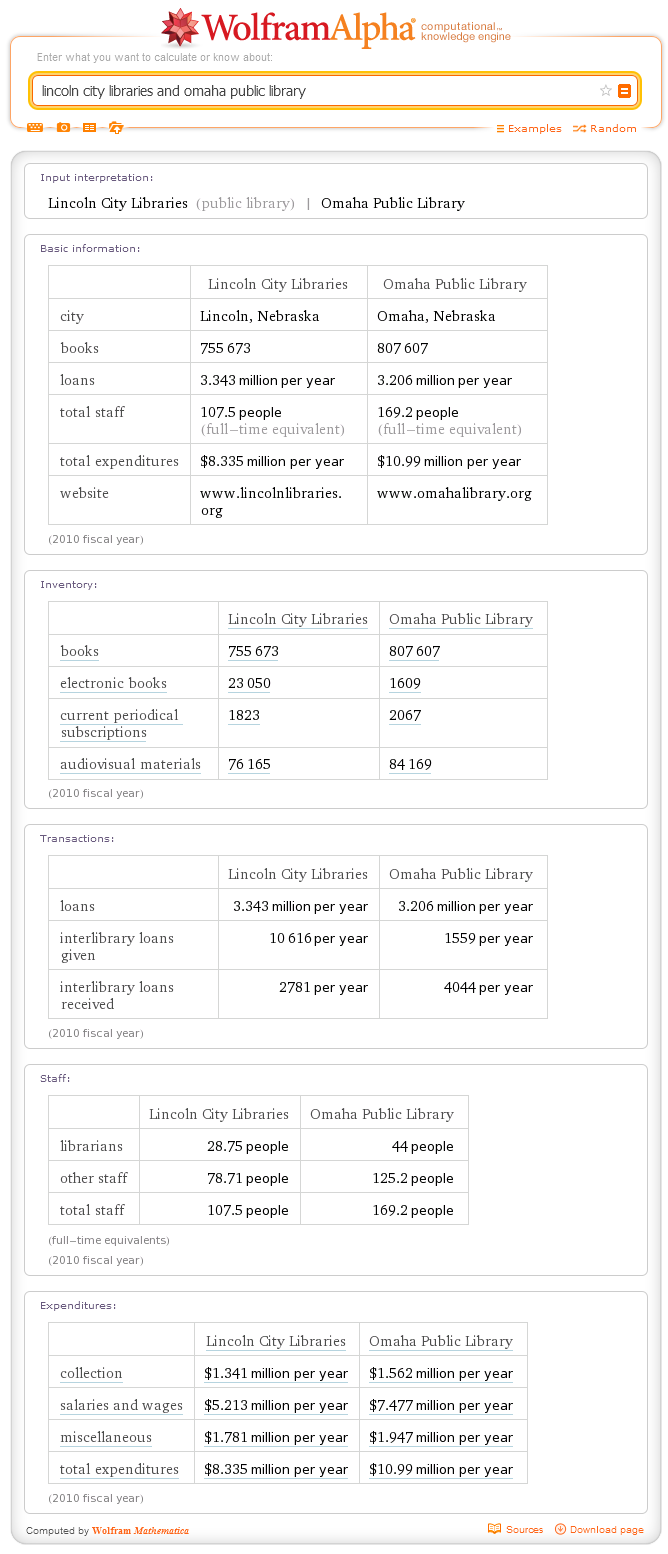Click '$1.341 million per year' collection value
The height and width of the screenshot is (1554, 668).
coord(276,1373)
